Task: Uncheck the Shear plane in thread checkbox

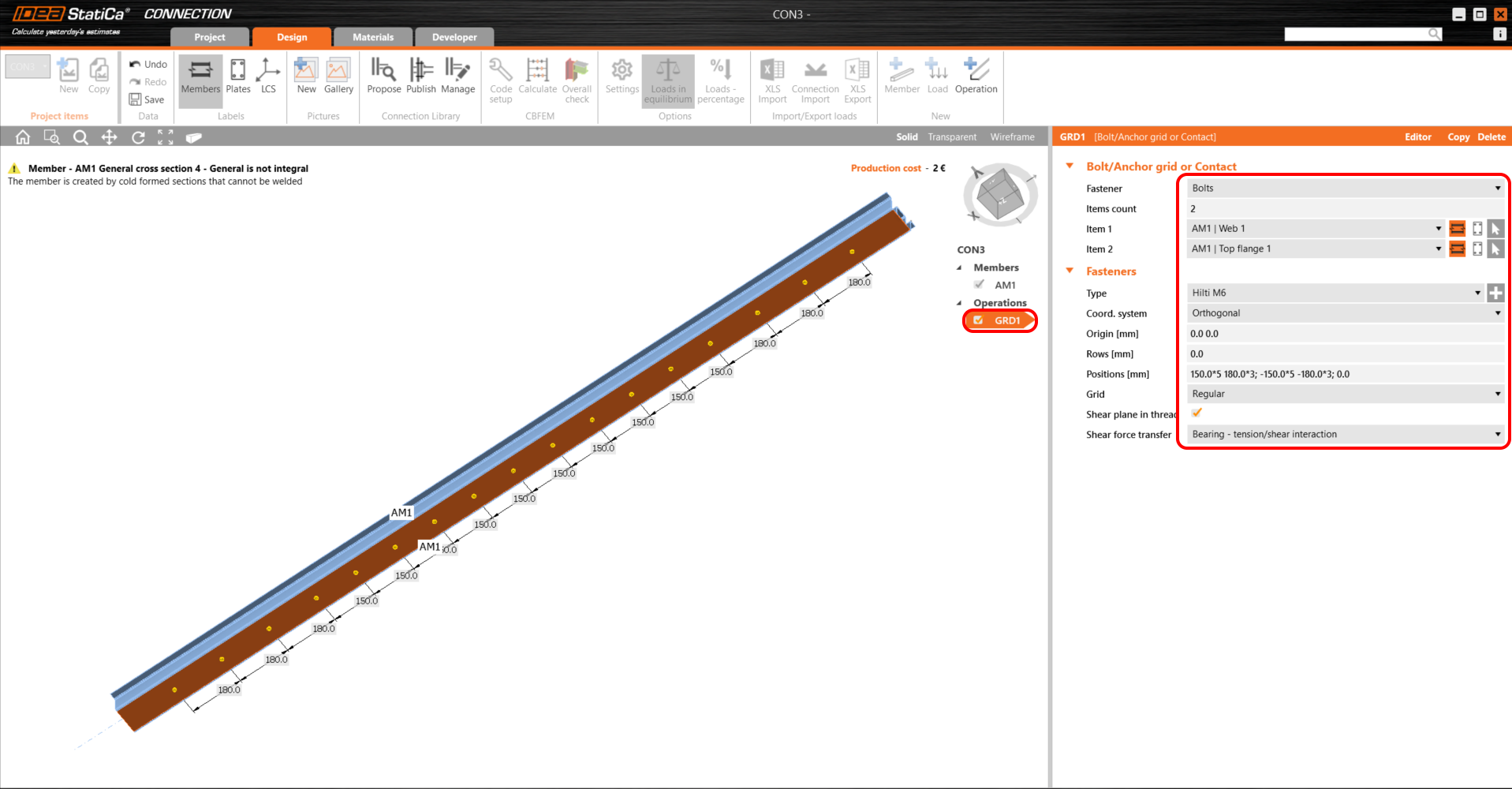Action: [1197, 413]
